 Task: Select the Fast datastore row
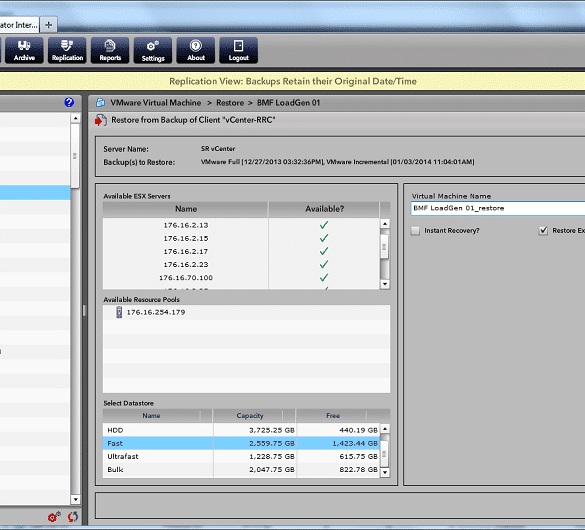click(241, 443)
